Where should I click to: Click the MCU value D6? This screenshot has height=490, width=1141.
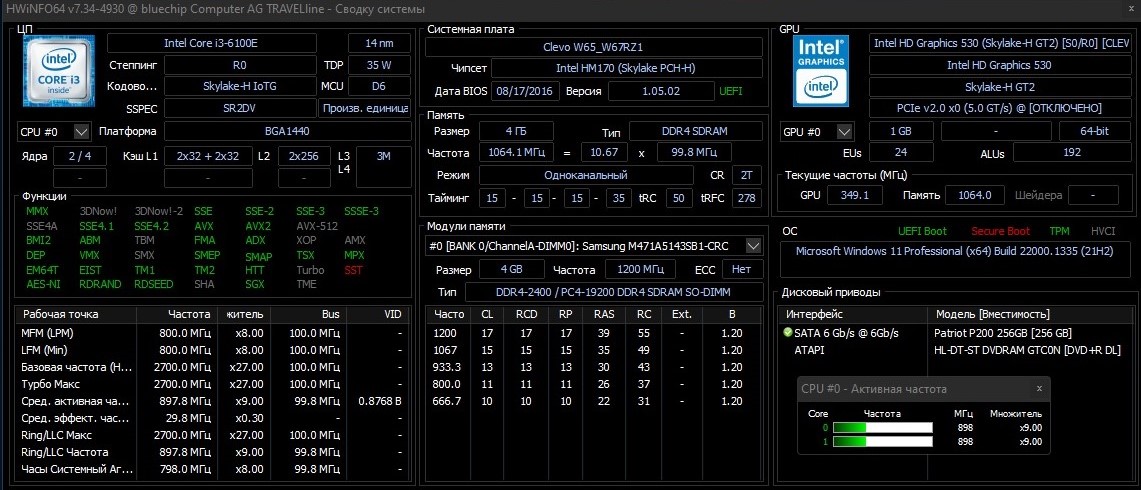pyautogui.click(x=378, y=86)
